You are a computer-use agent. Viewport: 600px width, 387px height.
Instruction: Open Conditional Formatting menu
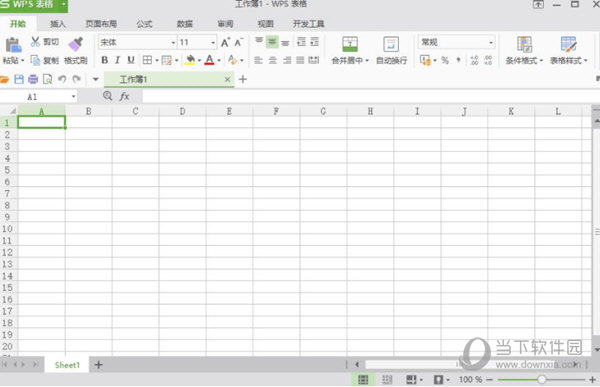coord(524,51)
